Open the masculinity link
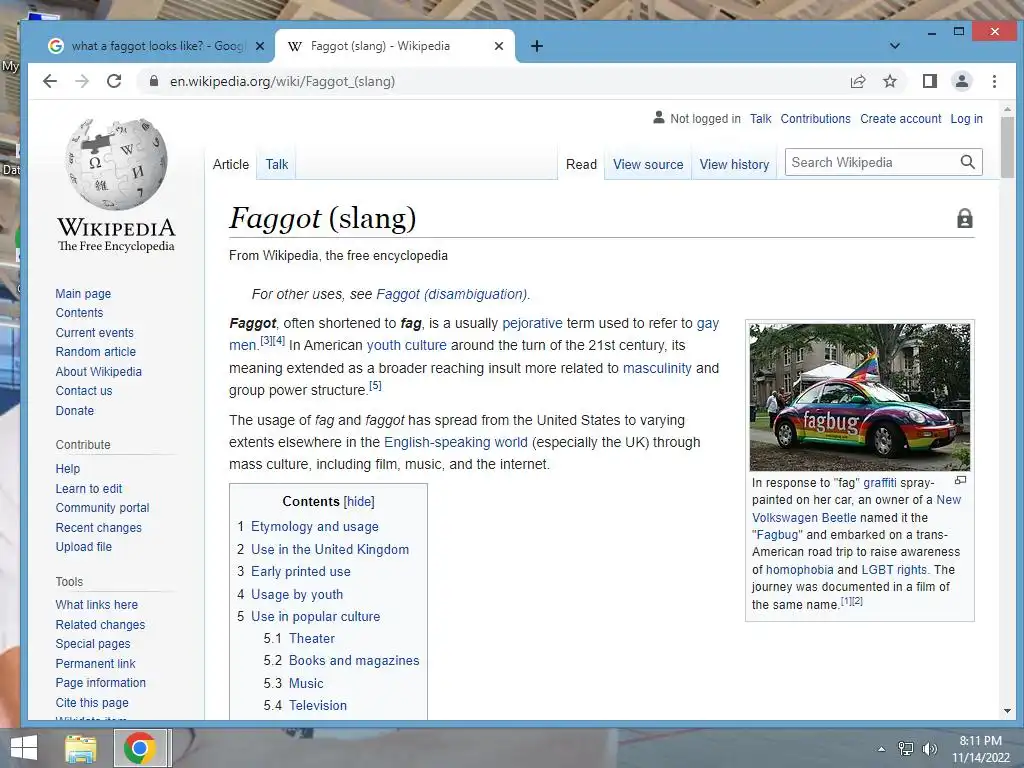 (657, 368)
